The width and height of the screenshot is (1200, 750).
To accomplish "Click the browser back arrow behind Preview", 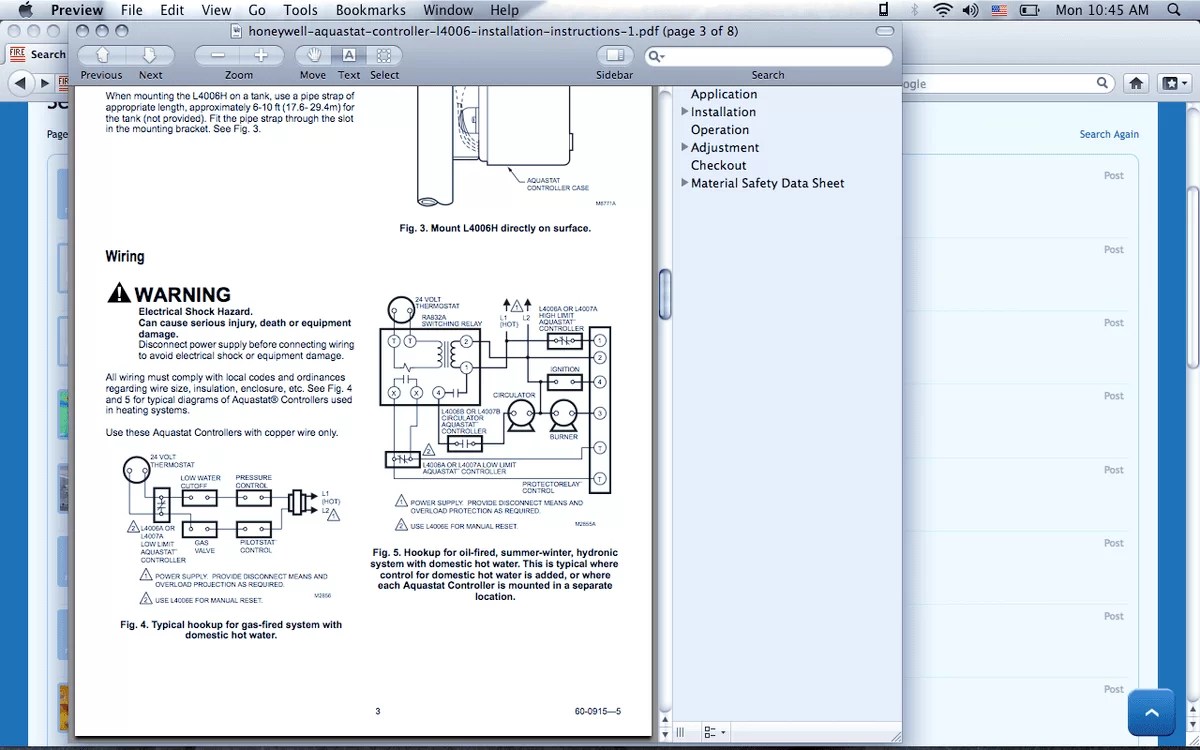I will [x=20, y=84].
